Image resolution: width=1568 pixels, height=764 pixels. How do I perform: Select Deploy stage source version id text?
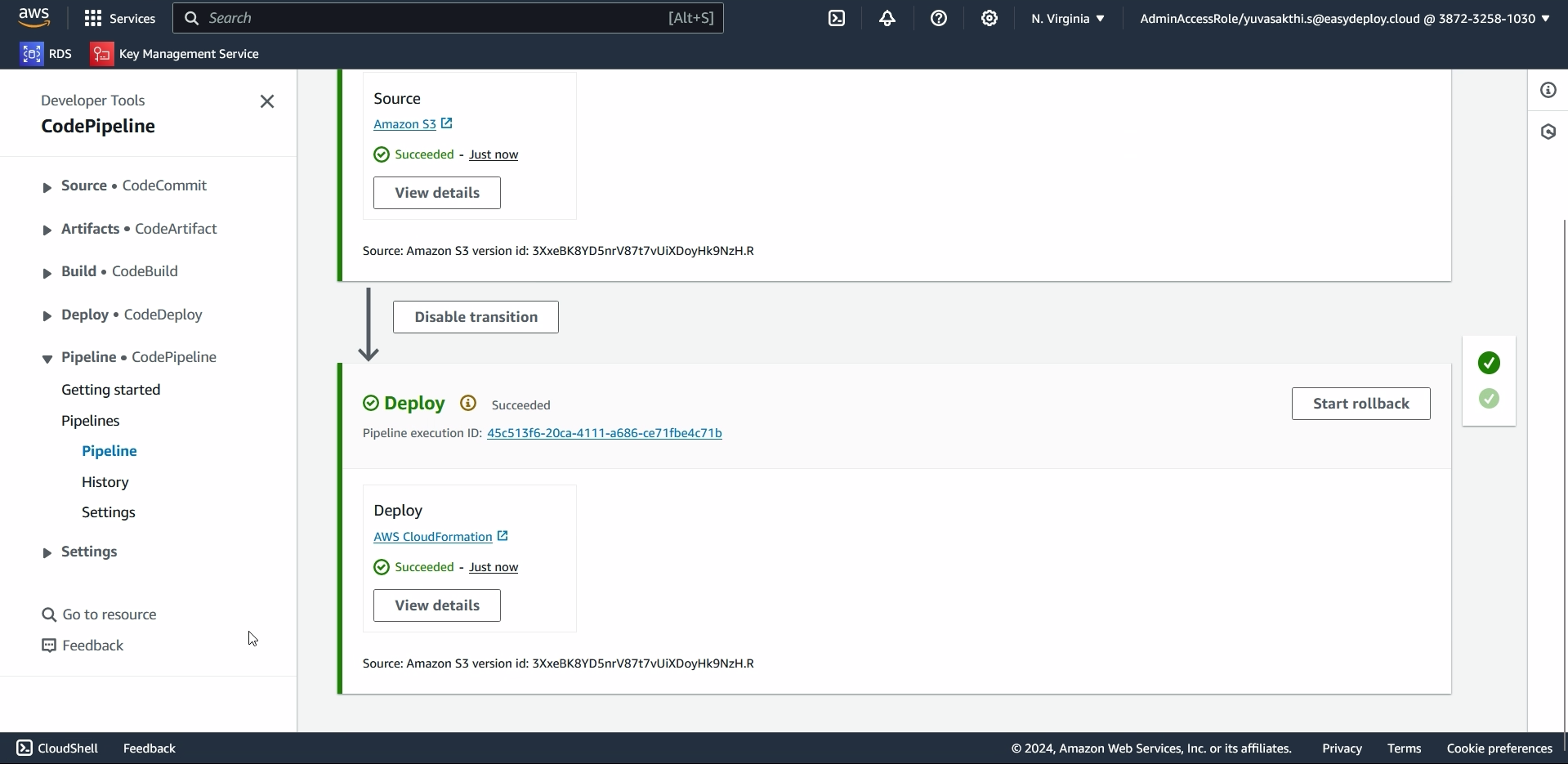[558, 663]
